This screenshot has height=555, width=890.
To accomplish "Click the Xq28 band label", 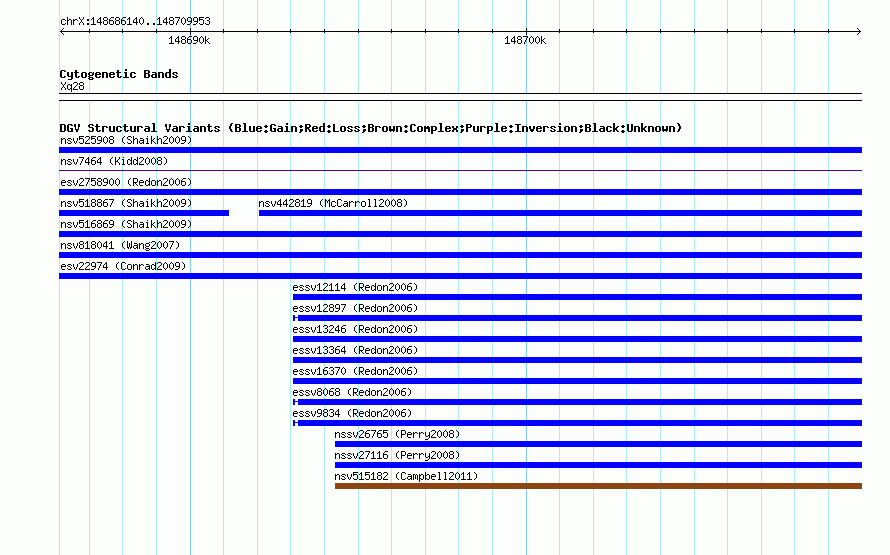I will [x=72, y=86].
